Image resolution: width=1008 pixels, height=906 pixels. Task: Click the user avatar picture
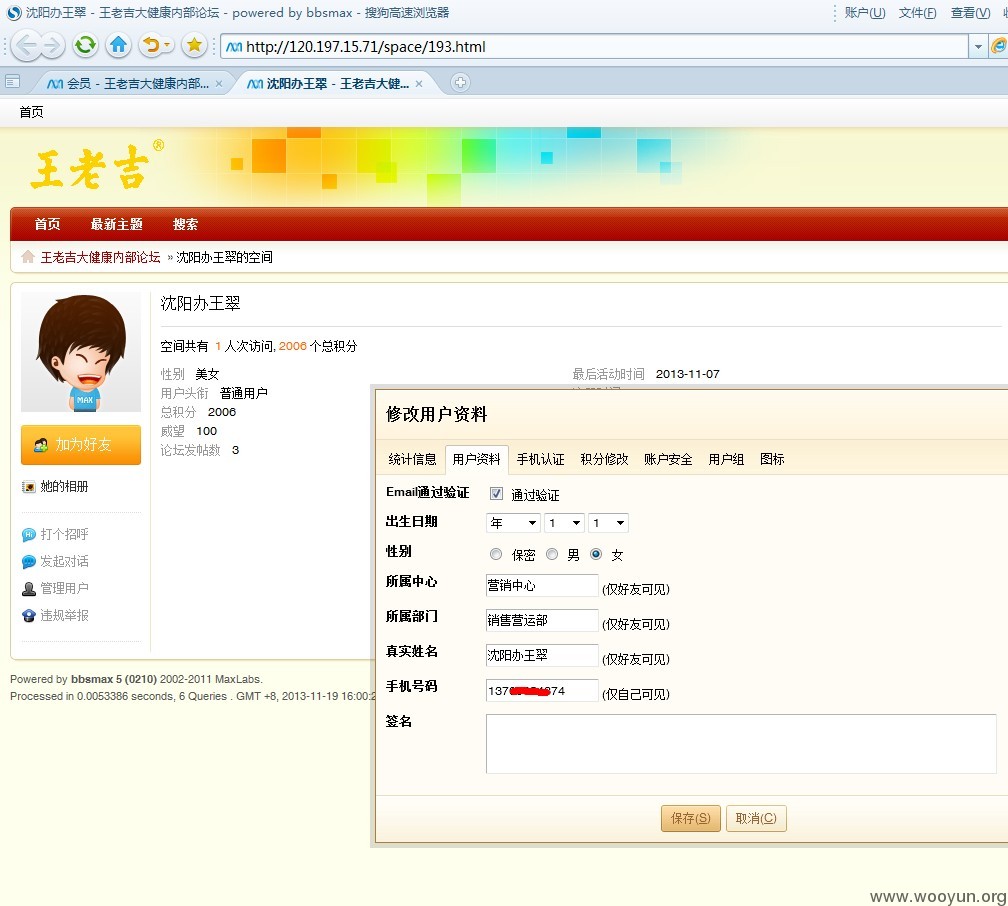tap(81, 352)
